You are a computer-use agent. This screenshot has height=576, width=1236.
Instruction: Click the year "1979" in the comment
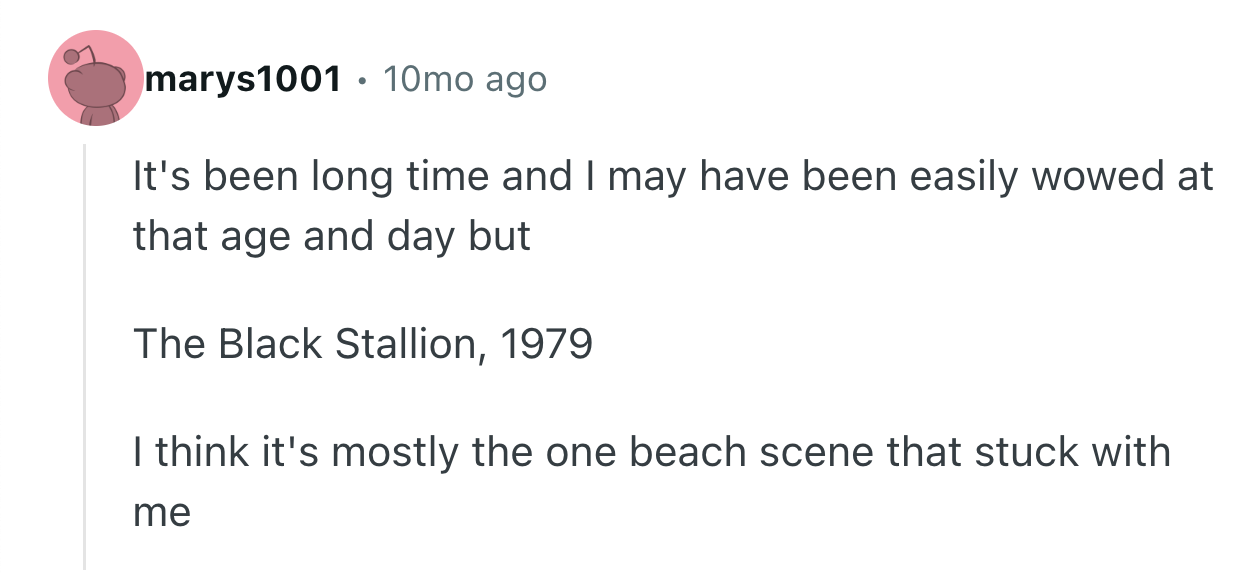[x=545, y=344]
